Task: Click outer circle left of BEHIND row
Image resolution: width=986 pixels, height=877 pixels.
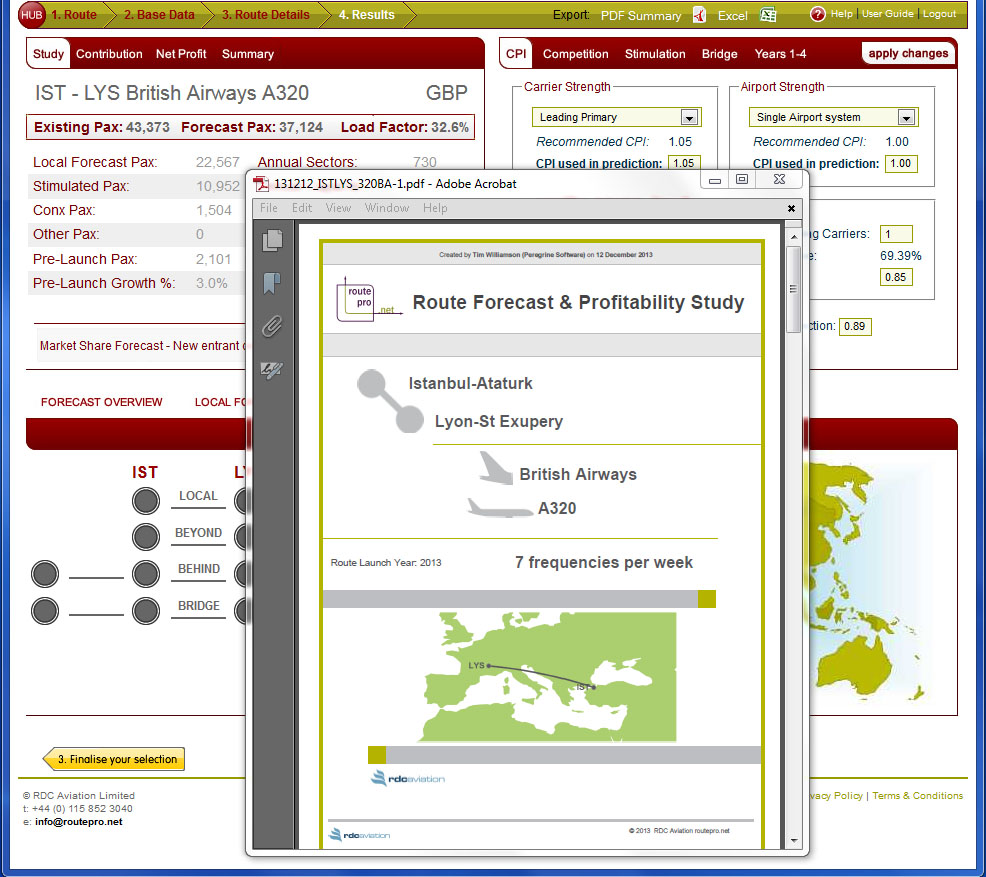Action: [45, 574]
